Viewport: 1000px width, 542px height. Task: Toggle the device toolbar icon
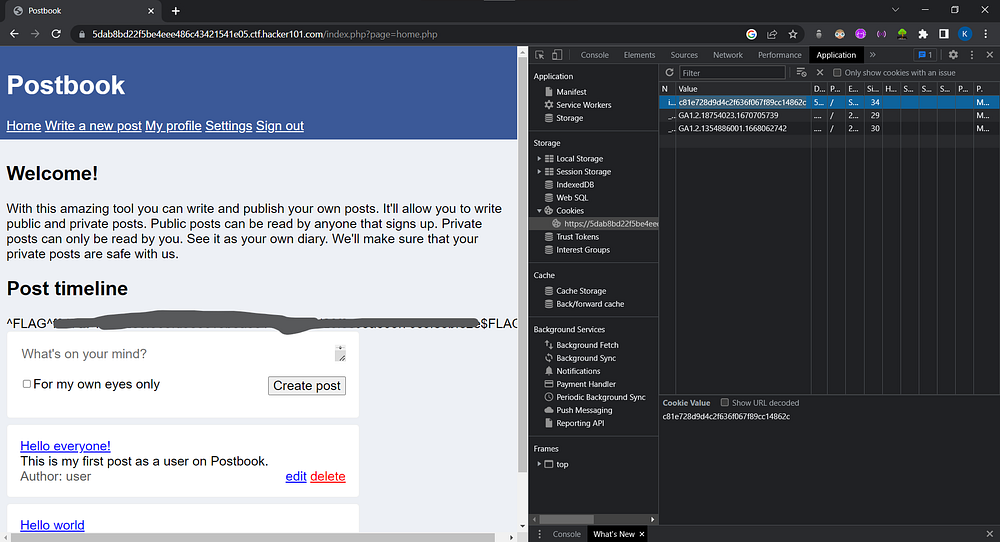coord(557,55)
